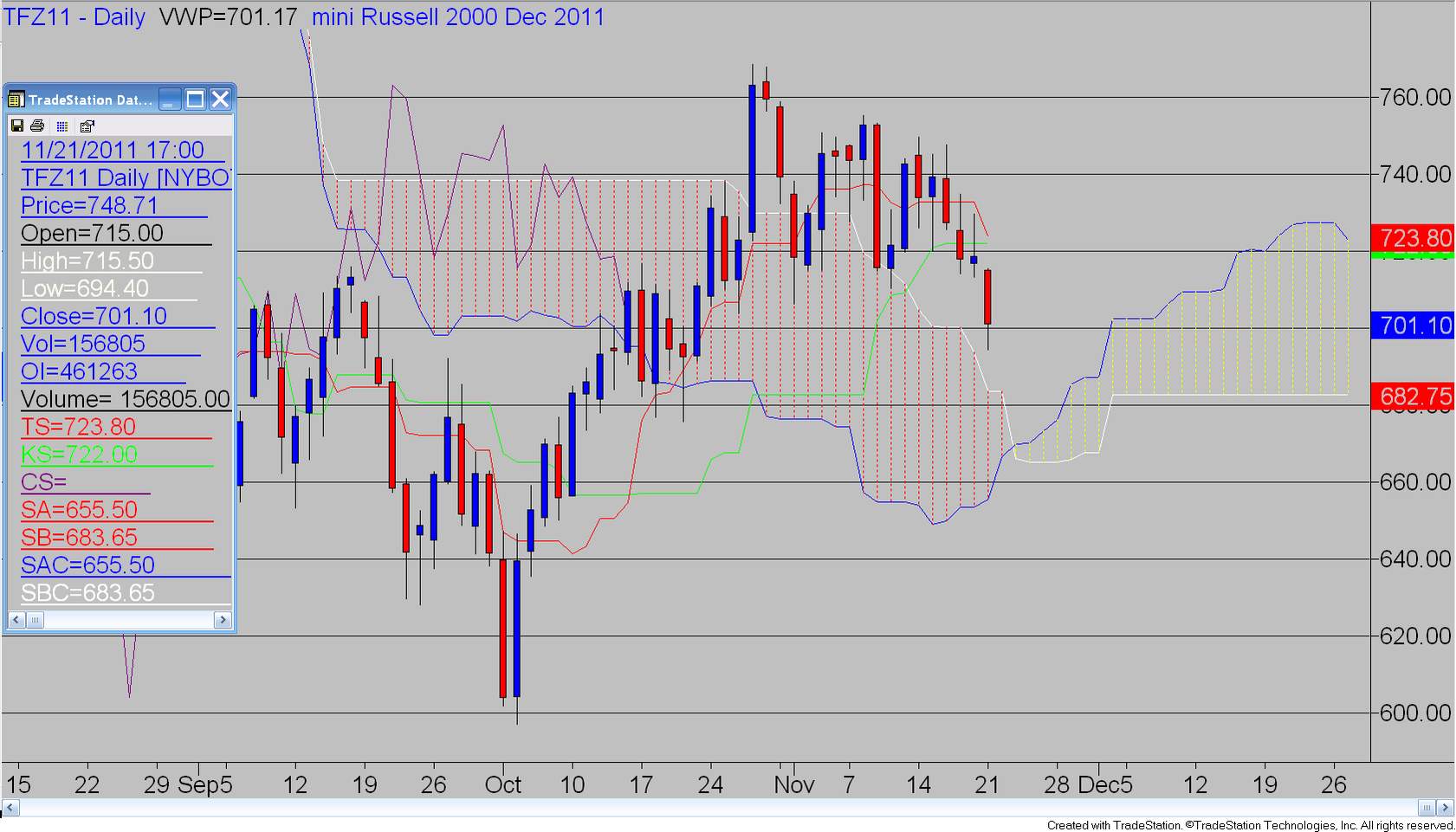Screen dimensions: 1456x832
Task: Click the 'Sep5' date axis label
Action: pos(205,785)
